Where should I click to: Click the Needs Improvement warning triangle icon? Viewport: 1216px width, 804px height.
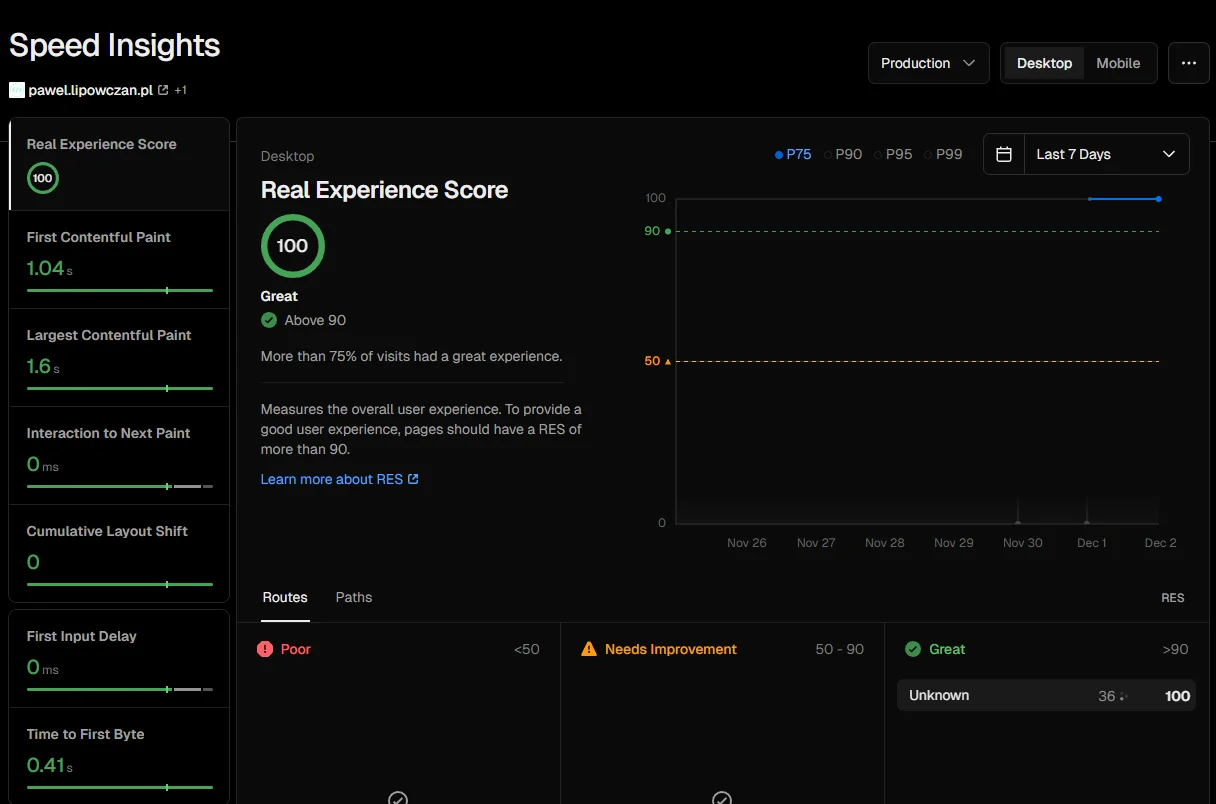(x=587, y=648)
